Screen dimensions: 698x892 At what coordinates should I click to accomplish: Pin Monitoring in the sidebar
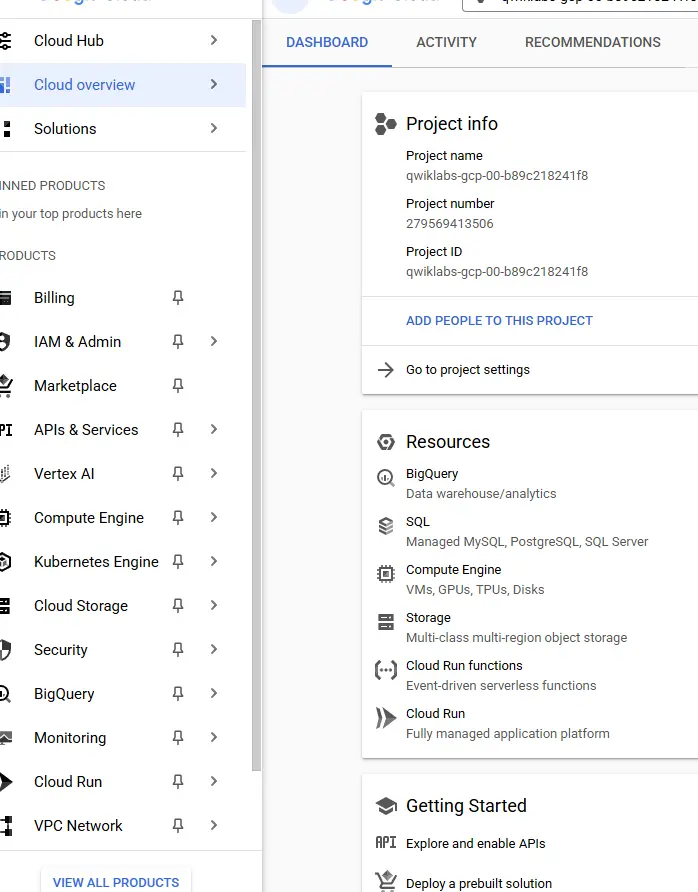coord(178,737)
